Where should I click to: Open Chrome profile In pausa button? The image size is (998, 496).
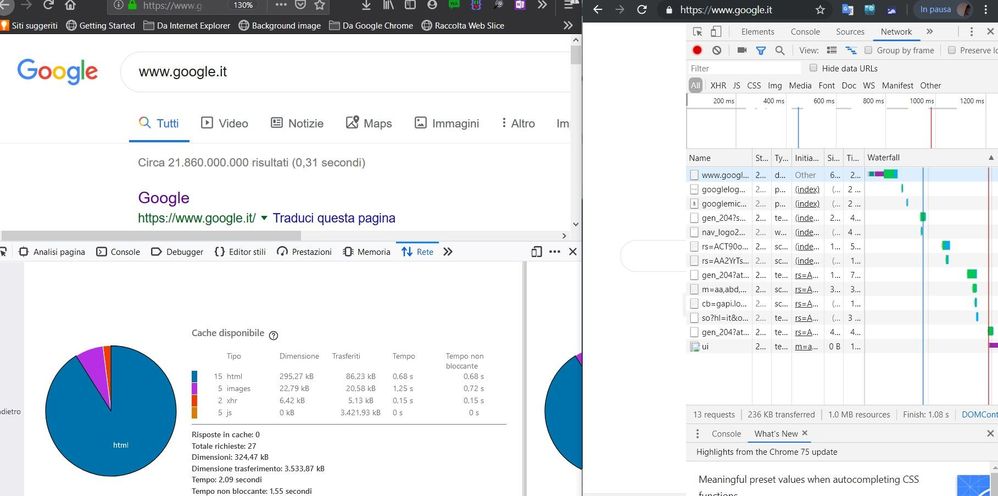945,10
